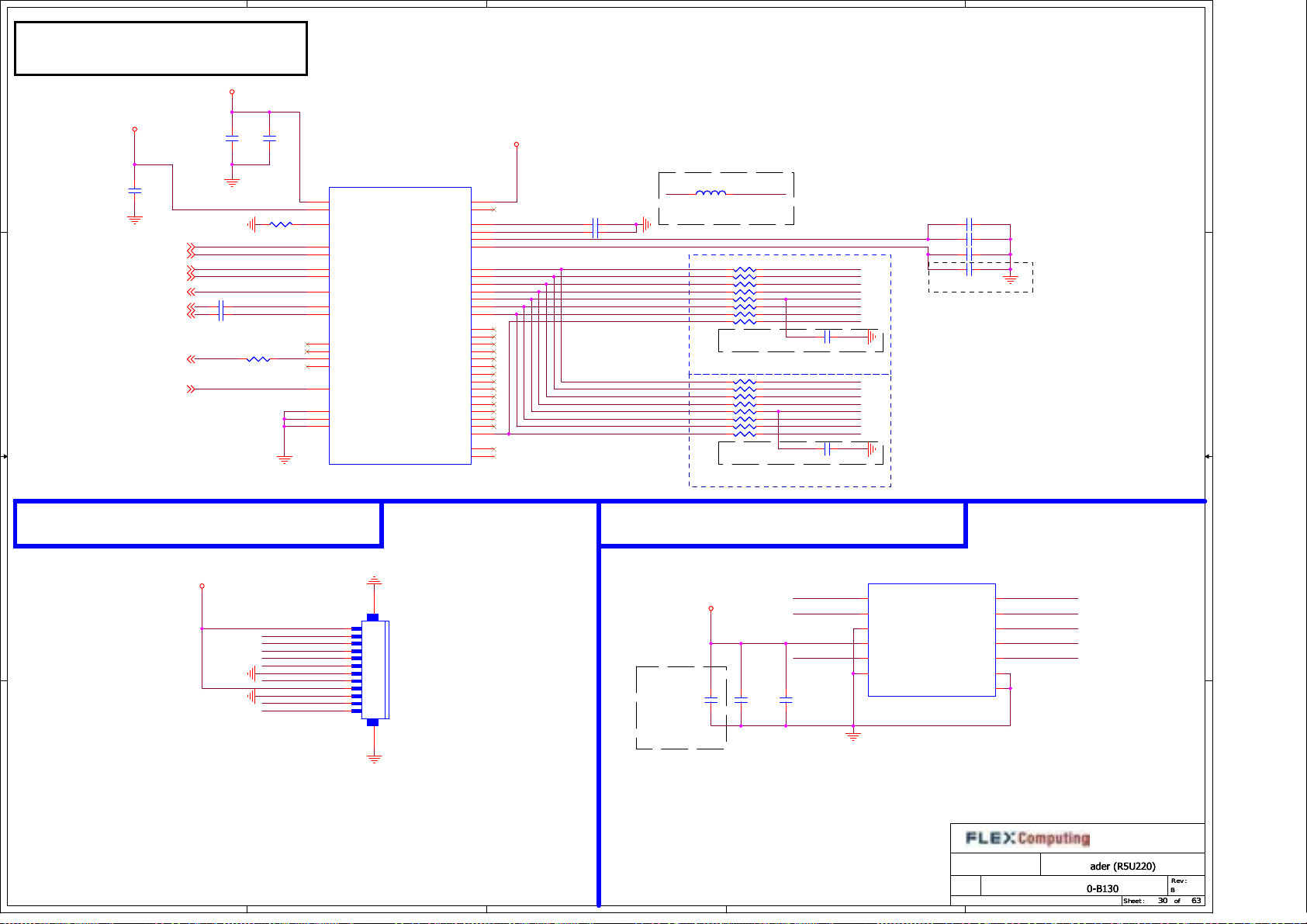The height and width of the screenshot is (924, 1307).
Task: Click the FLEX Computing logo
Action: coord(1028,838)
